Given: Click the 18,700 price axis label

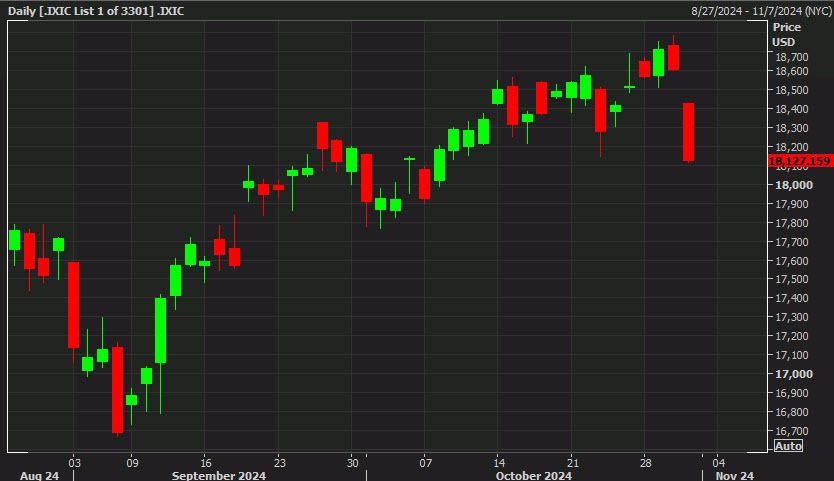Looking at the screenshot, I should click(791, 57).
